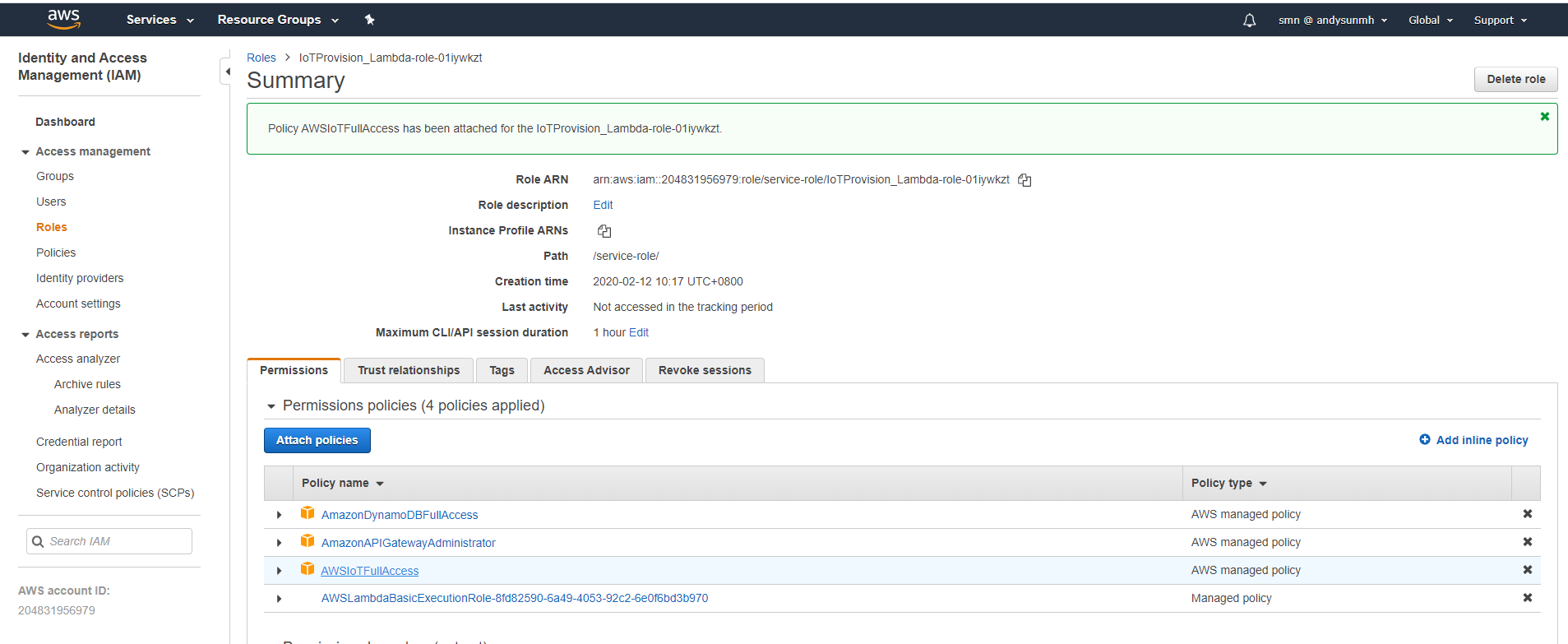Switch to the Trust relationships tab
Screen dimensions: 1568x644
click(x=409, y=370)
